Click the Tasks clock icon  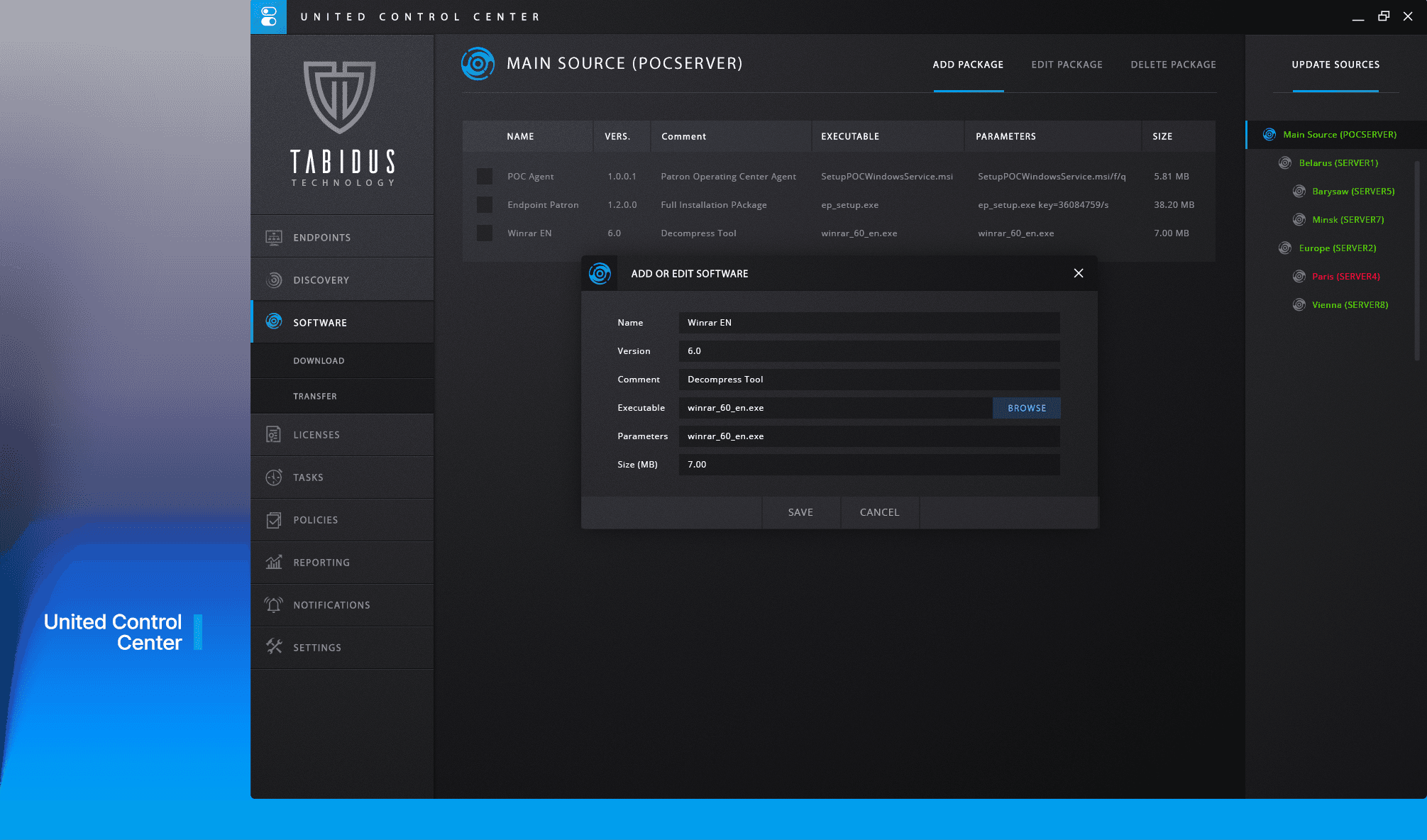[274, 477]
